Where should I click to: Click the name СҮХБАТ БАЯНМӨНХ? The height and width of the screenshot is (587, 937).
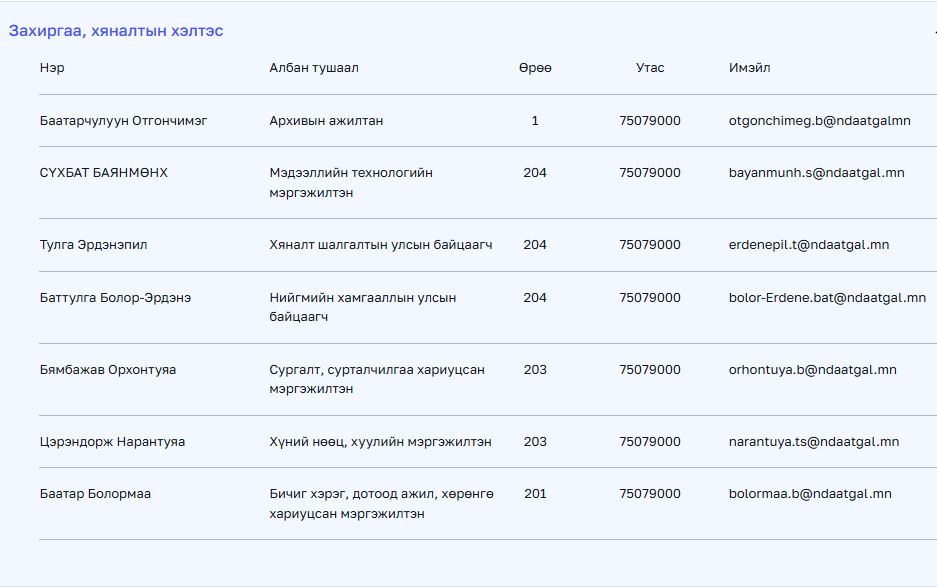pos(104,173)
